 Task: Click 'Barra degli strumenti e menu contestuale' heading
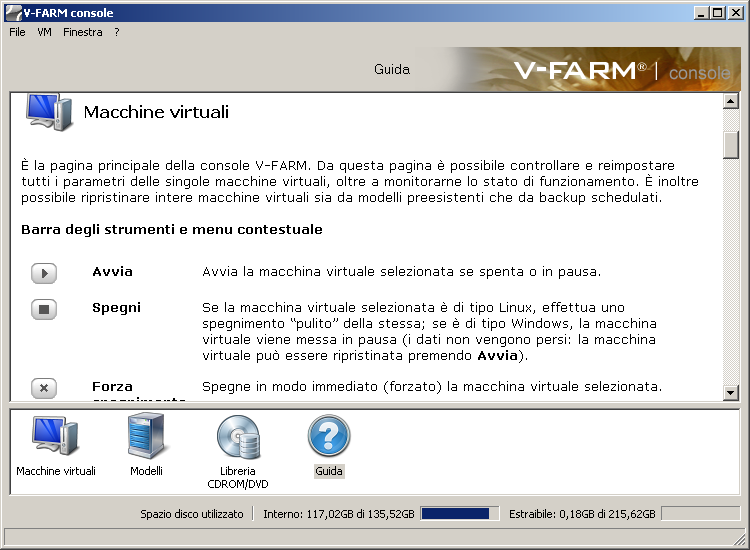tap(172, 230)
